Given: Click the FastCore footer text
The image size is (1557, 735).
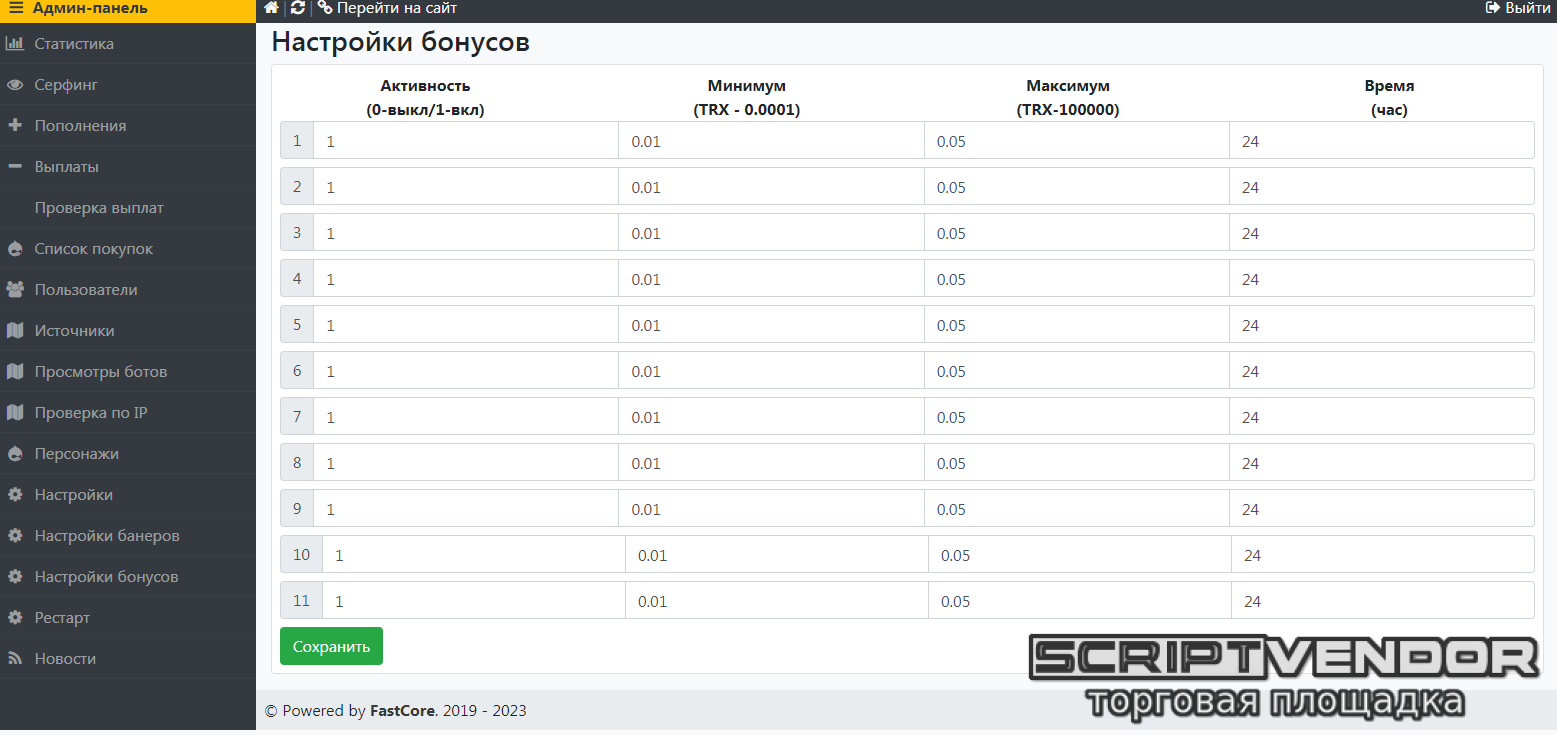Looking at the screenshot, I should click(402, 711).
